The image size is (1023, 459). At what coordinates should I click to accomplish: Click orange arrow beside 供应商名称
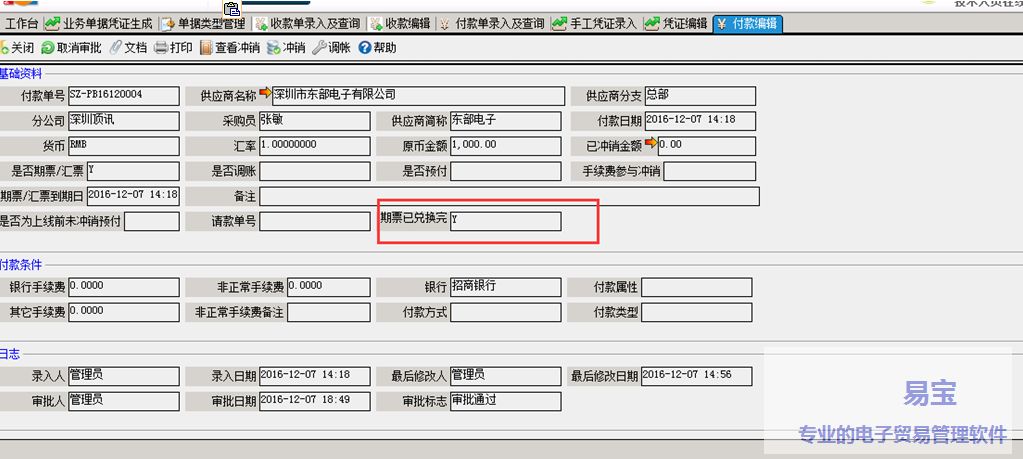click(x=265, y=94)
